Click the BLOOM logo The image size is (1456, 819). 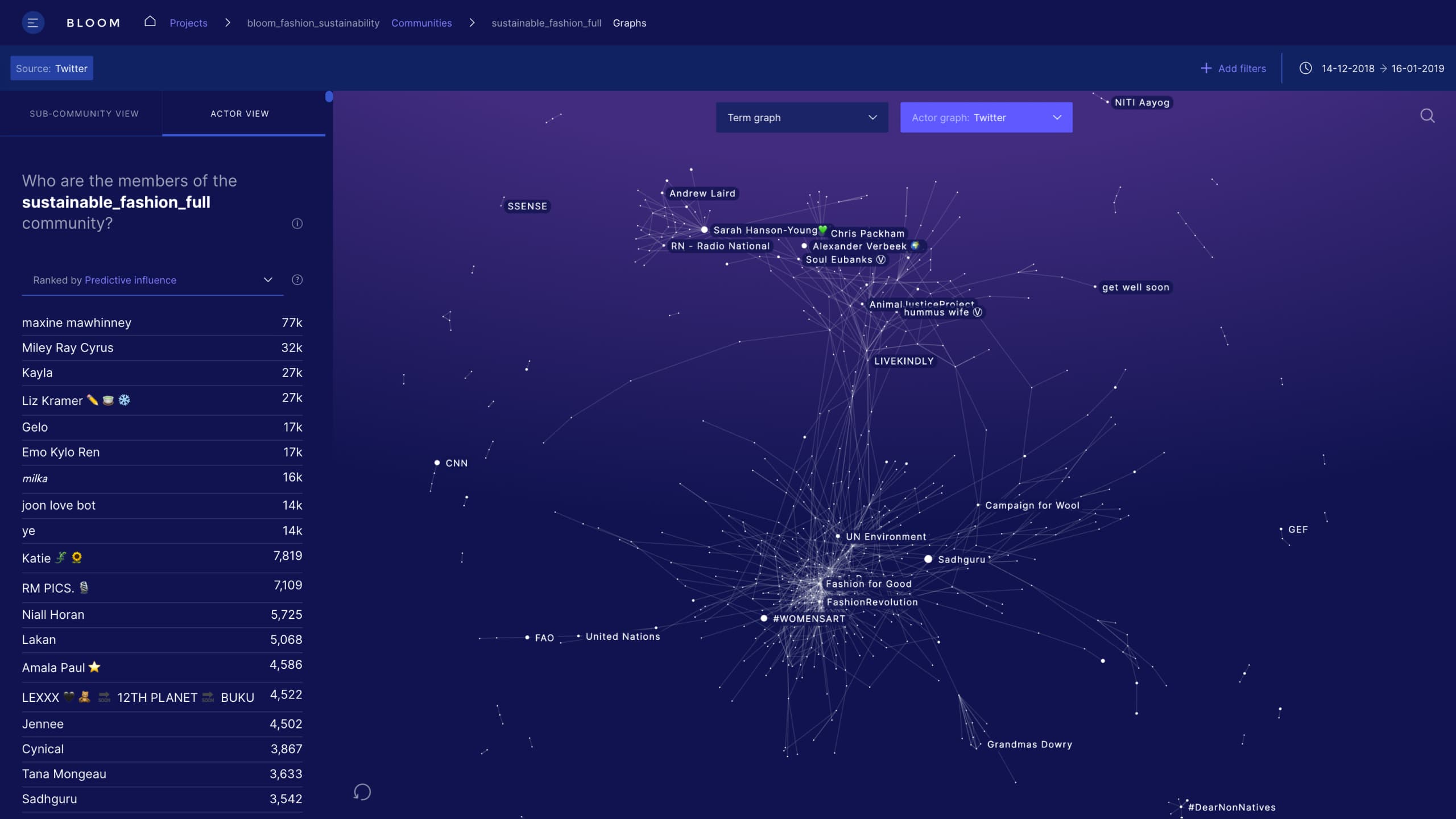tap(93, 23)
